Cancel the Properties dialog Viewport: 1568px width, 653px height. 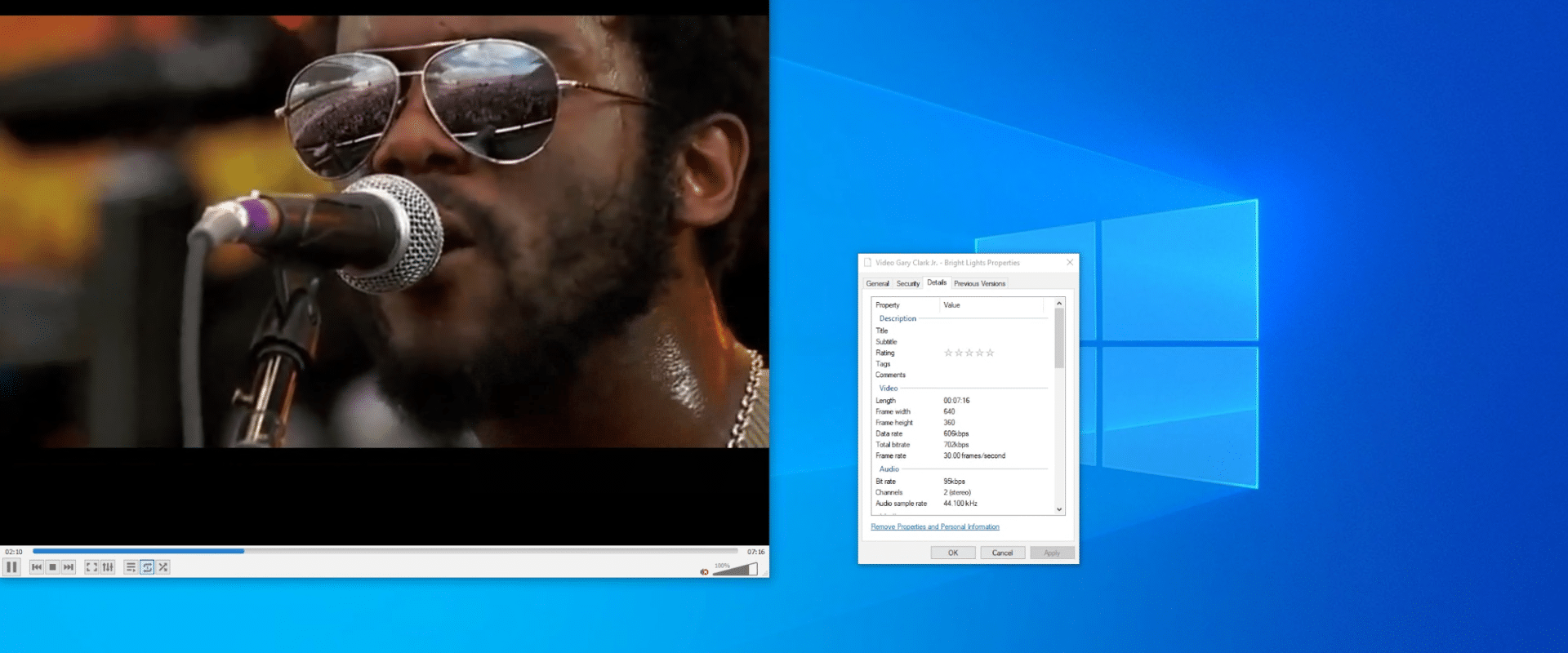1003,553
